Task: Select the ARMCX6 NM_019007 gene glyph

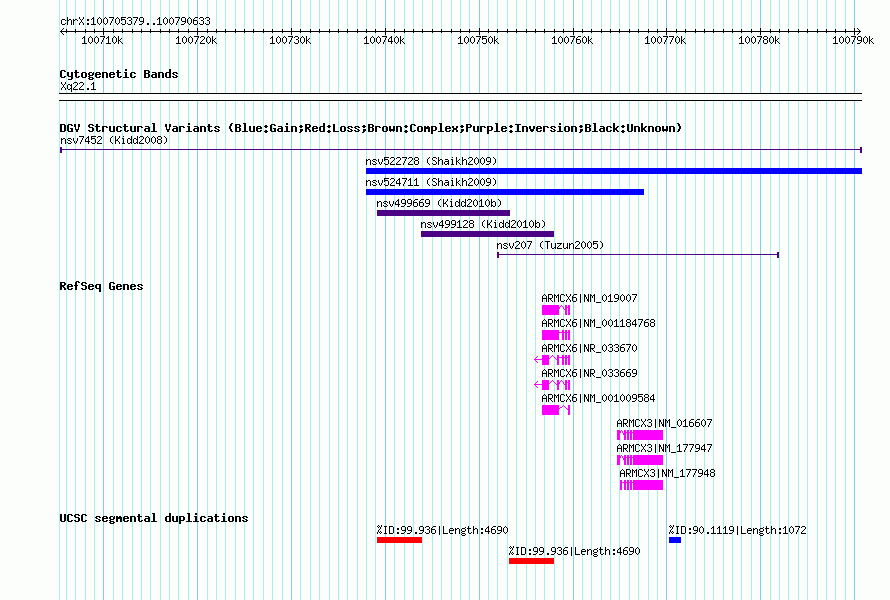Action: (x=556, y=310)
